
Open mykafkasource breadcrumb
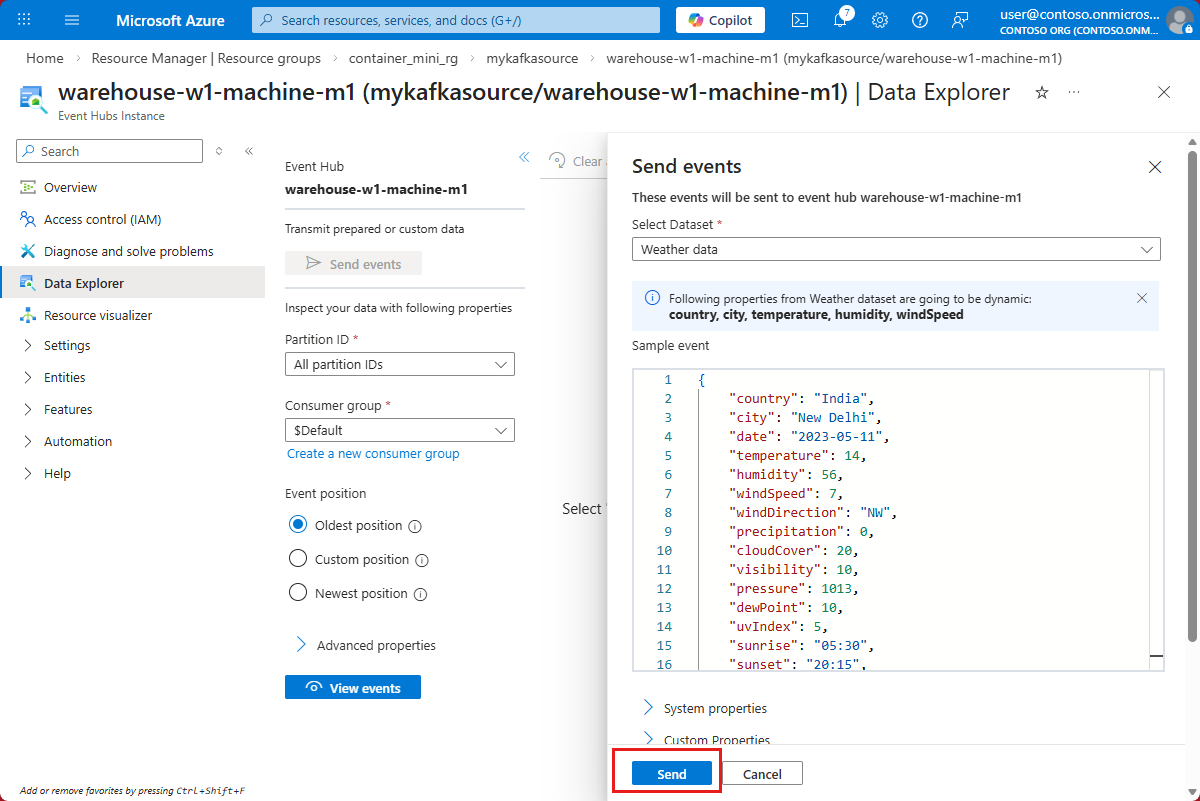[532, 58]
